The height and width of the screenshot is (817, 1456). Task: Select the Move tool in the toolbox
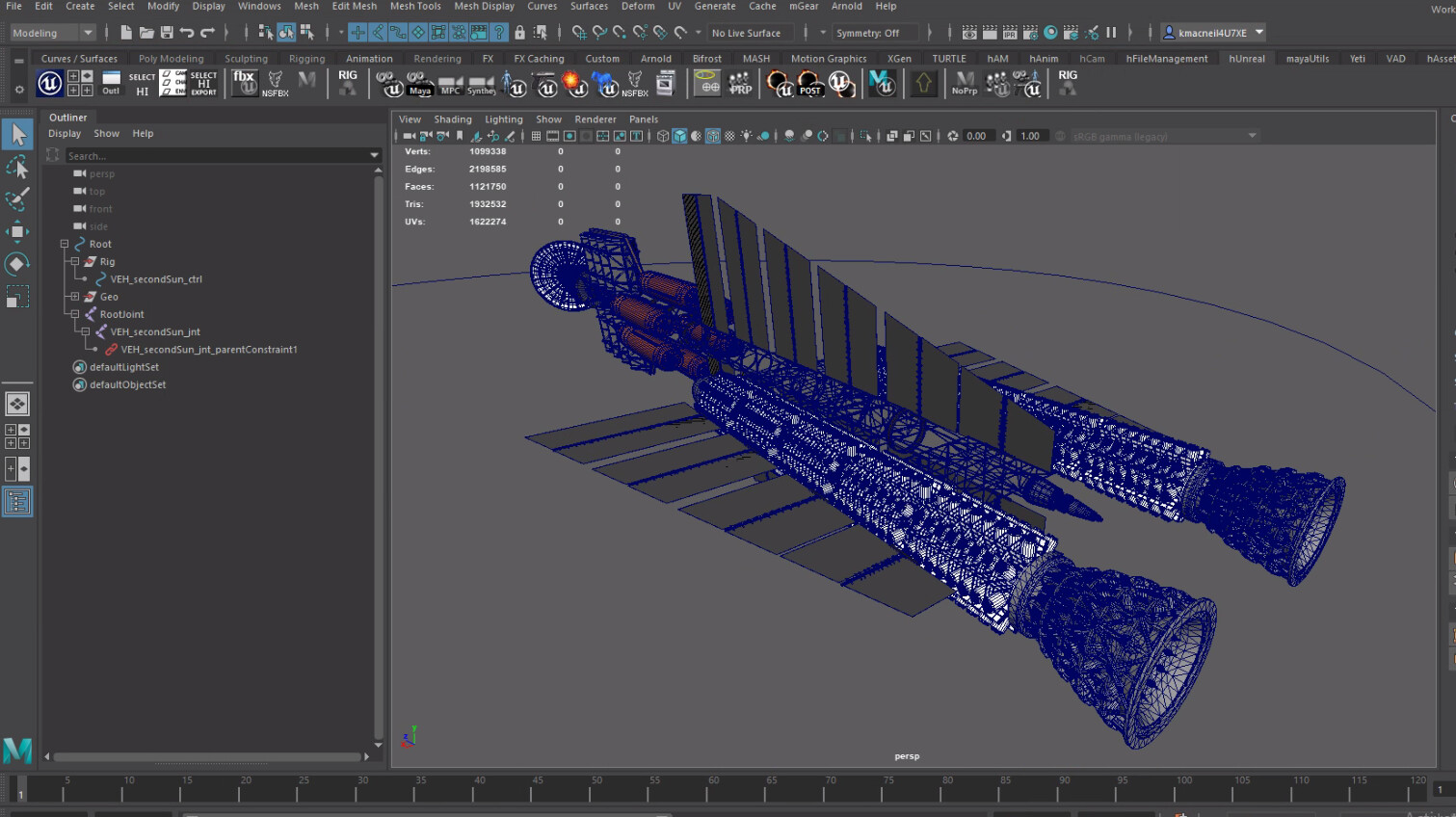tap(17, 231)
